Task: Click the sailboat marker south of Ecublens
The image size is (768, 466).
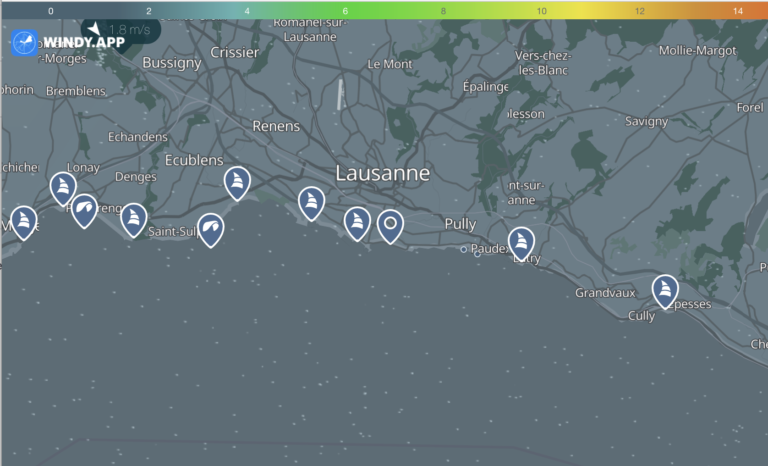Action: click(237, 181)
